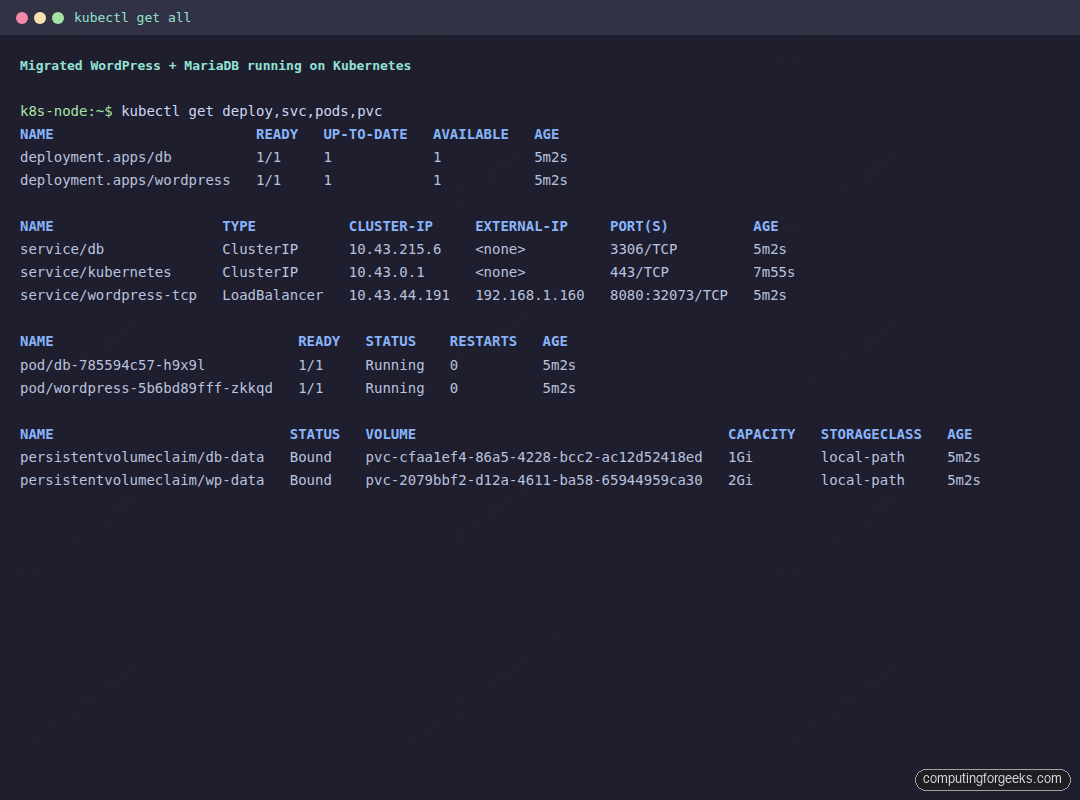Image resolution: width=1080 pixels, height=800 pixels.
Task: Click 'service/kubernetes' entry
Action: (95, 272)
